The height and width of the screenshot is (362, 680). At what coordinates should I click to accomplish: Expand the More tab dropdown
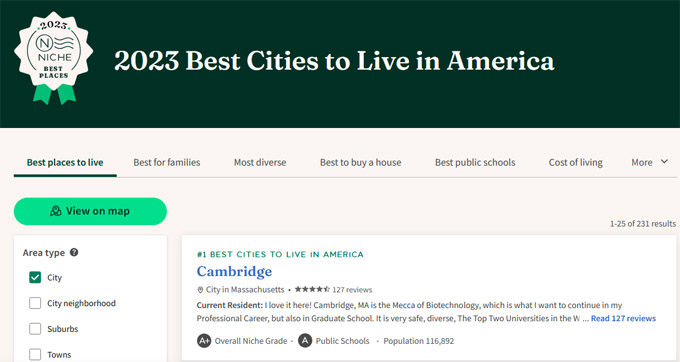(649, 162)
